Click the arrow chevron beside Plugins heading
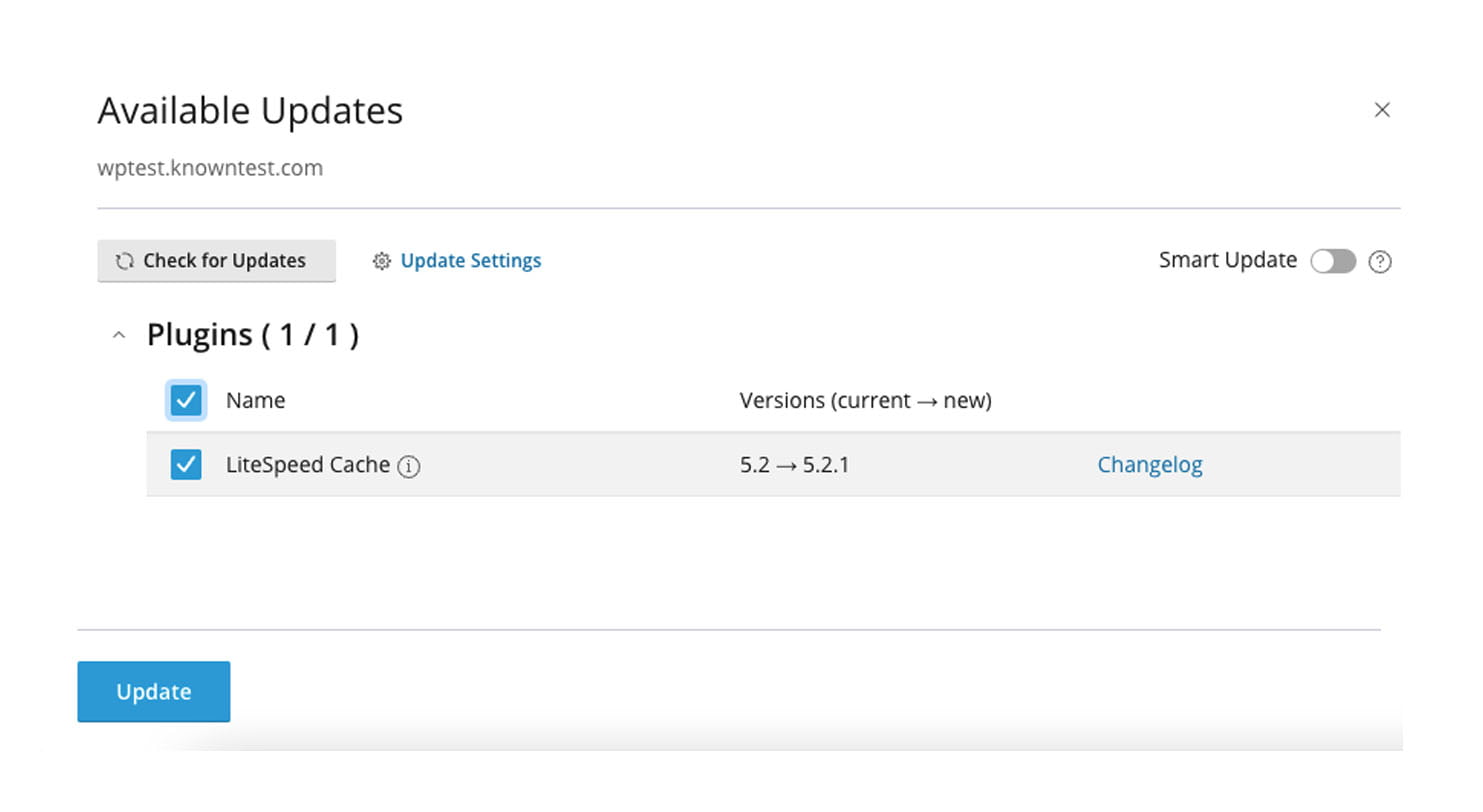 click(x=118, y=334)
